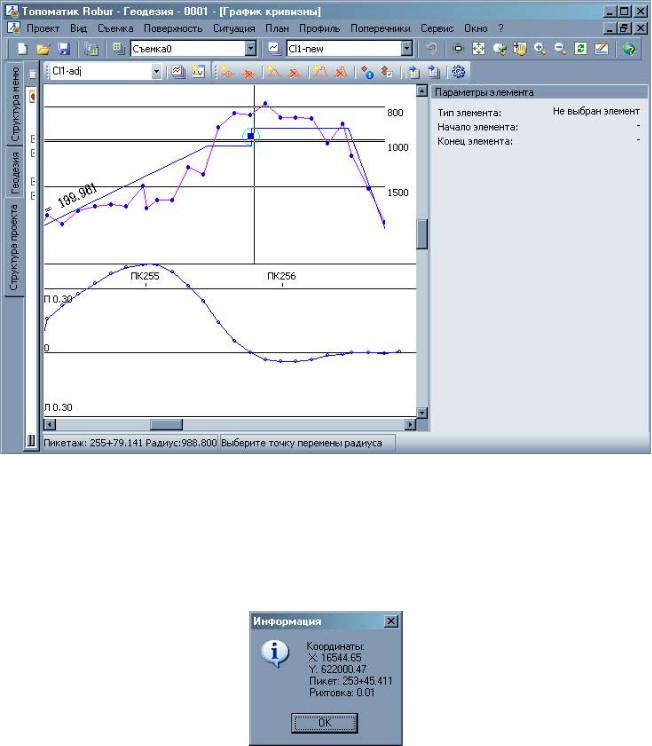Viewport: 652px width, 746px height.
Task: Click the survey icon beside Съемка0 combo
Action: pyautogui.click(x=119, y=49)
